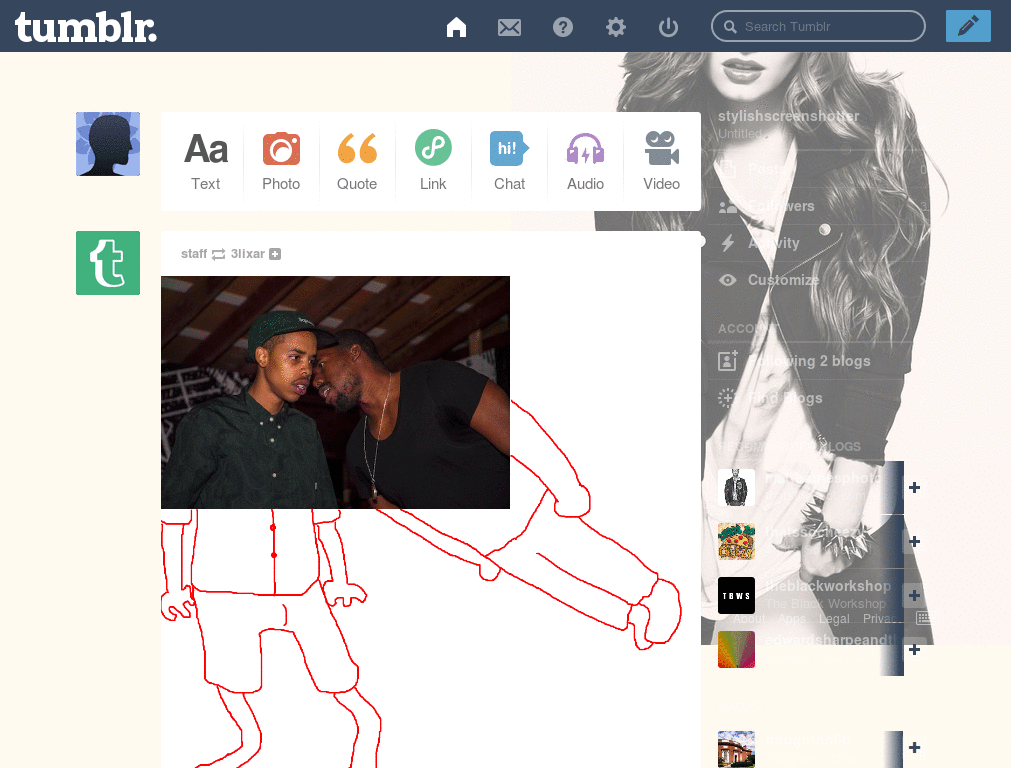Create a new Text post
Viewport: 1024px width, 768px height.
206,161
